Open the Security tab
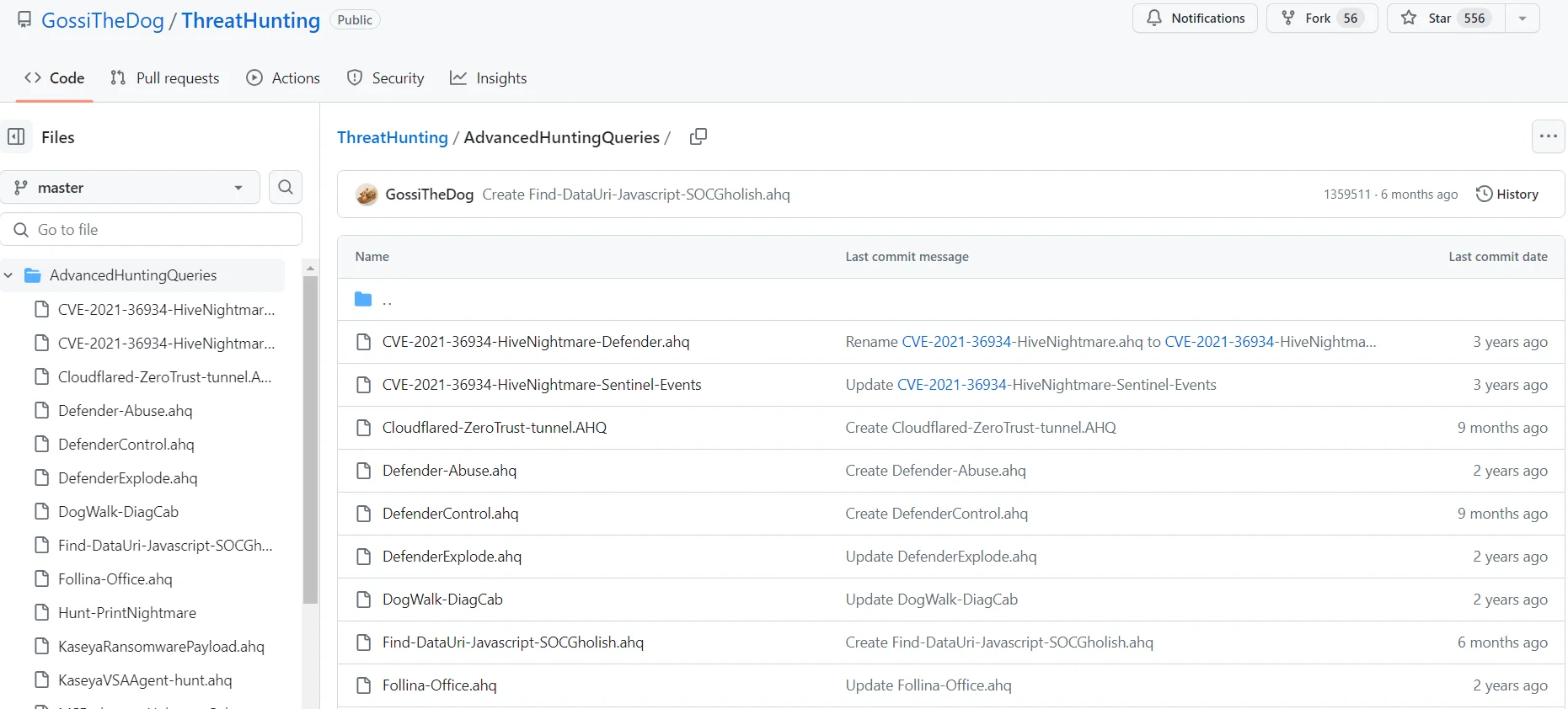 386,78
